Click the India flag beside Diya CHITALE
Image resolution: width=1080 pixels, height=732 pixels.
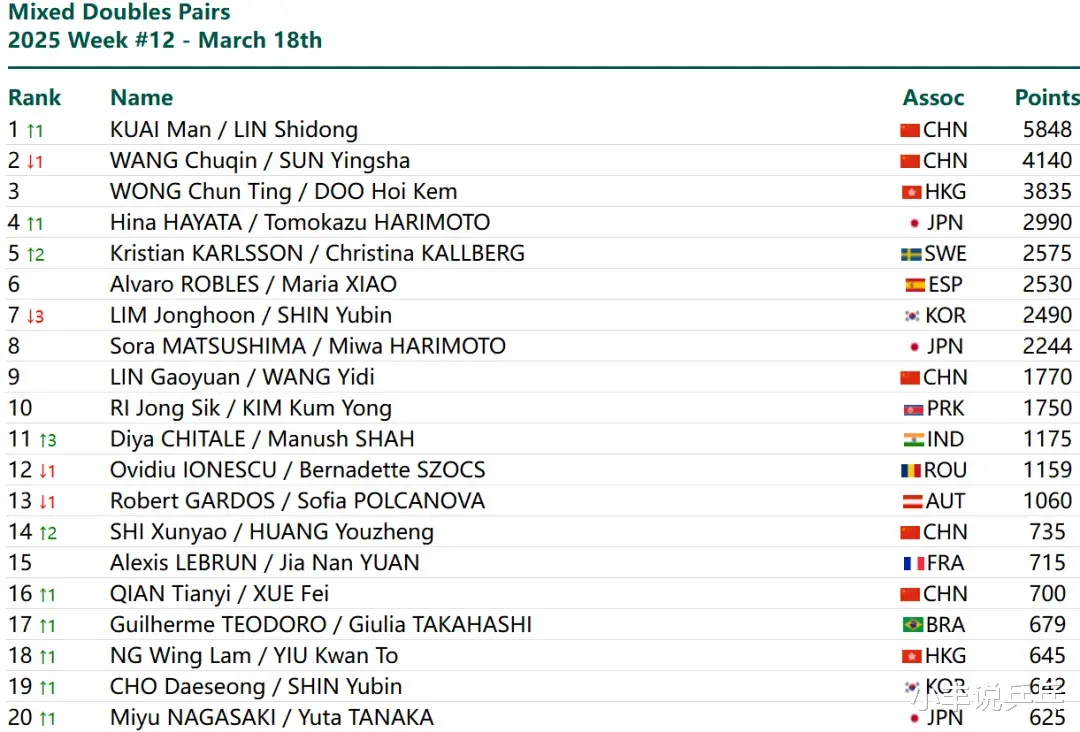[x=914, y=439]
